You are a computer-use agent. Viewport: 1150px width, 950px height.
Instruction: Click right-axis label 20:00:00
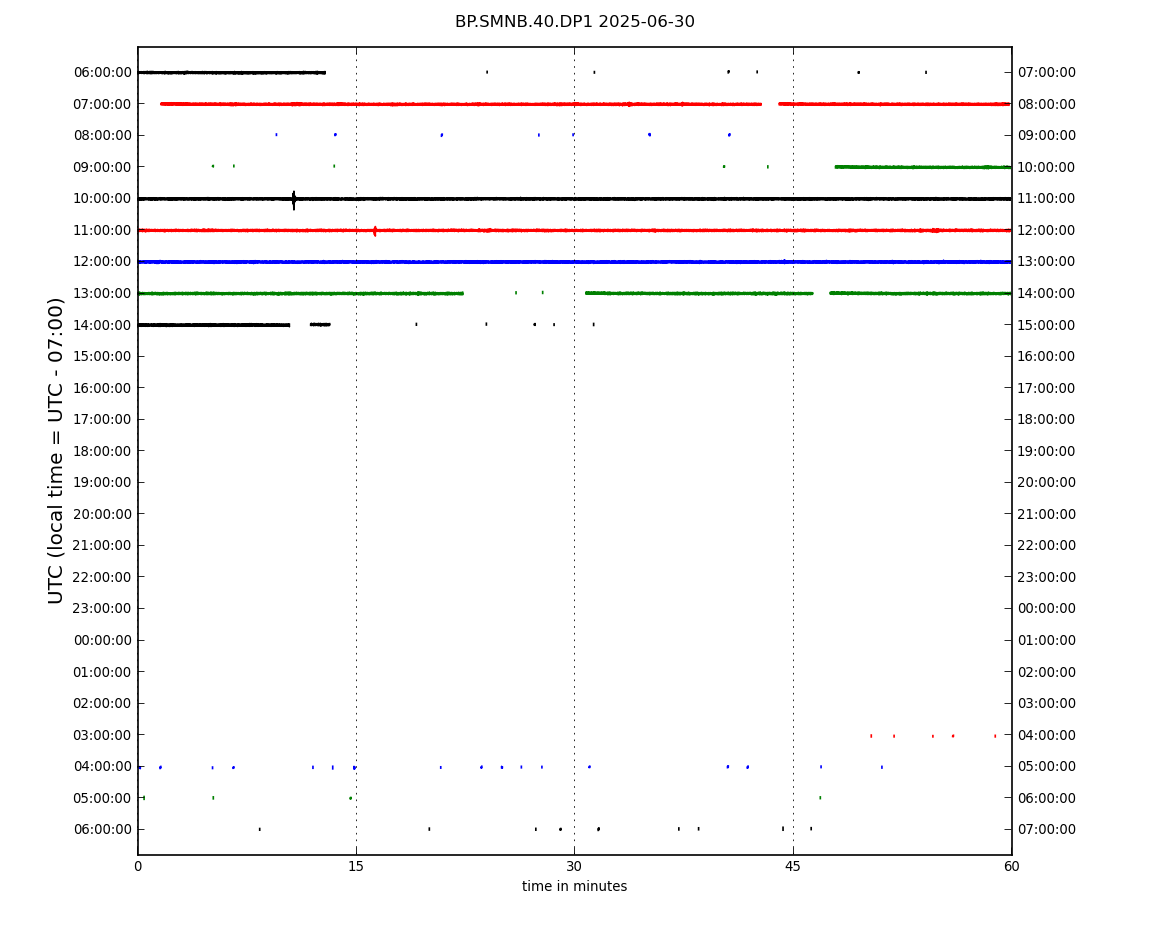(x=1047, y=482)
